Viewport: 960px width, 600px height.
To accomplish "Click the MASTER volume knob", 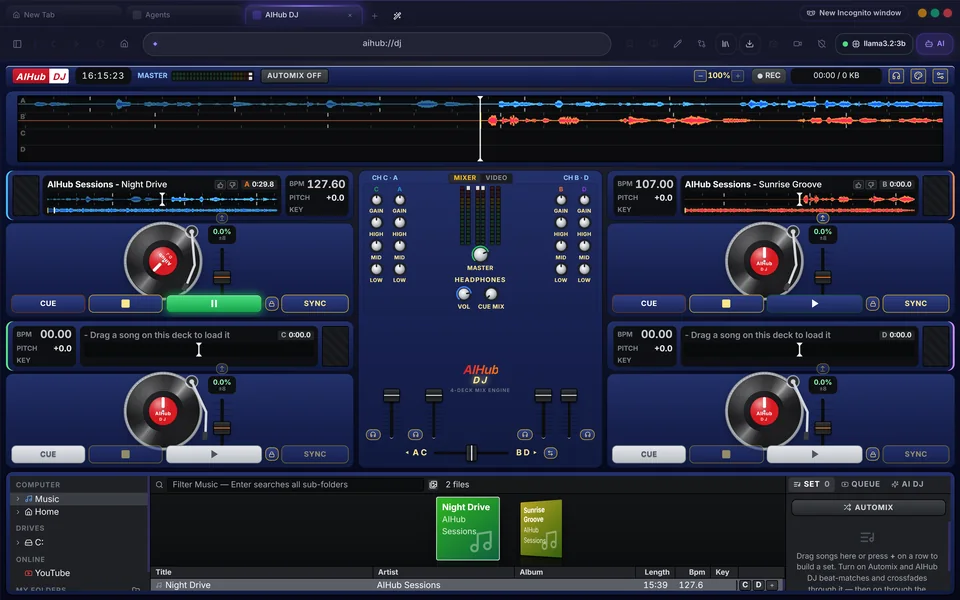I will (480, 253).
